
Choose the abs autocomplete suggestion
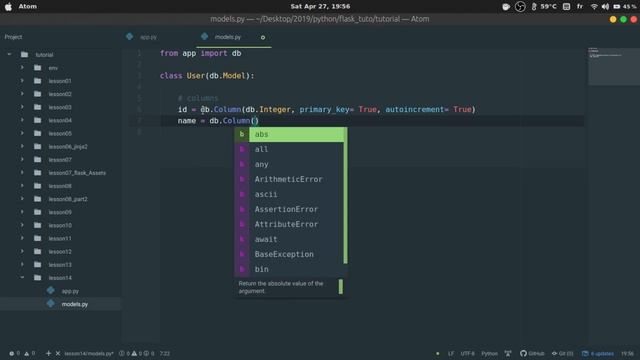click(x=289, y=134)
